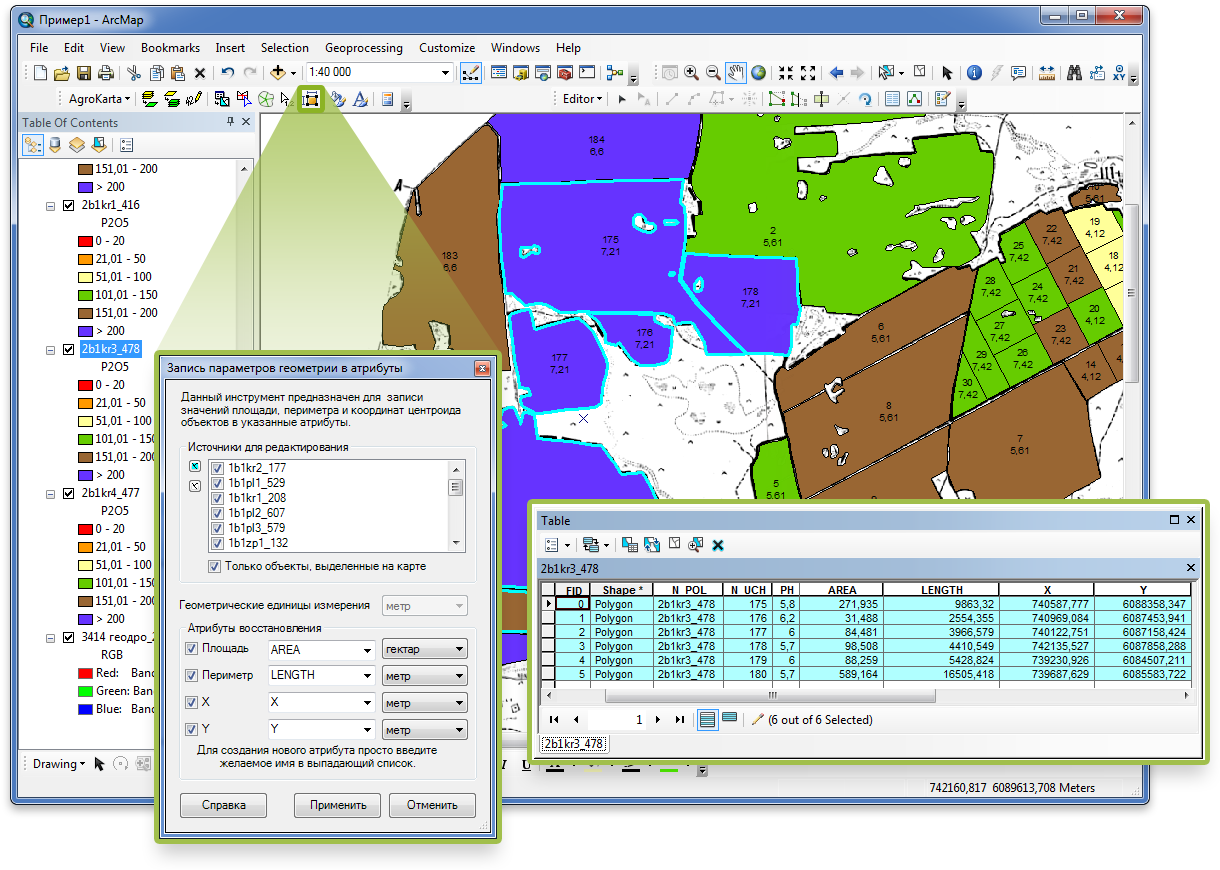Select the Identify info tool
The width and height of the screenshot is (1220, 870).
click(x=974, y=73)
